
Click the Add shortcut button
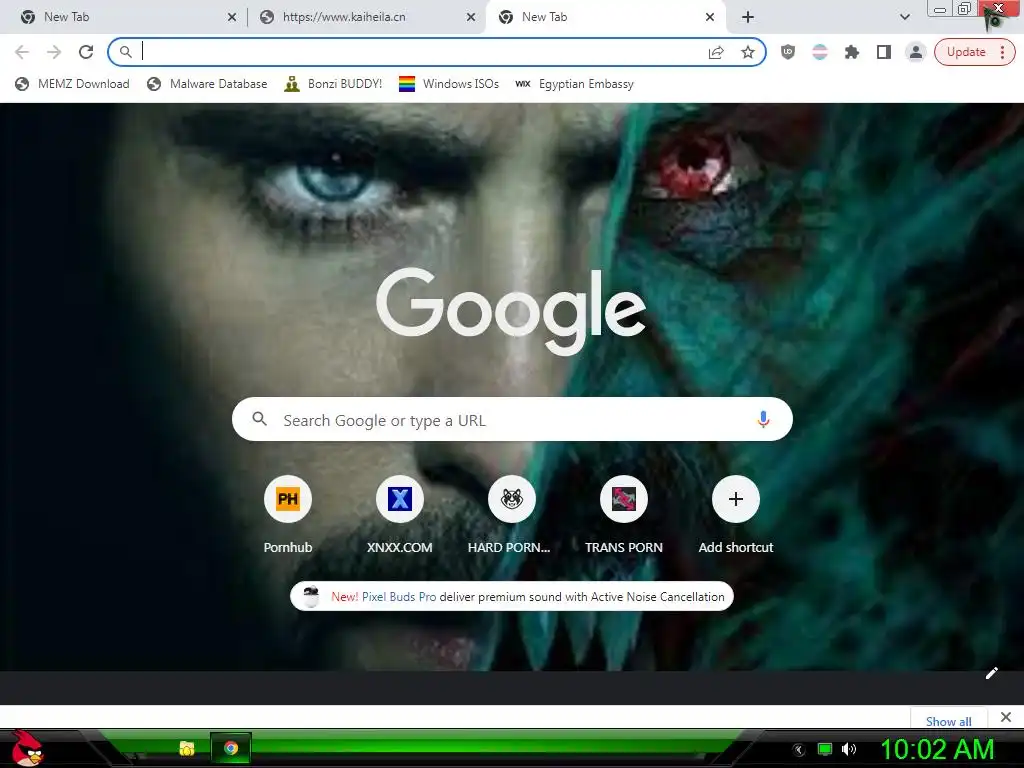click(x=735, y=515)
